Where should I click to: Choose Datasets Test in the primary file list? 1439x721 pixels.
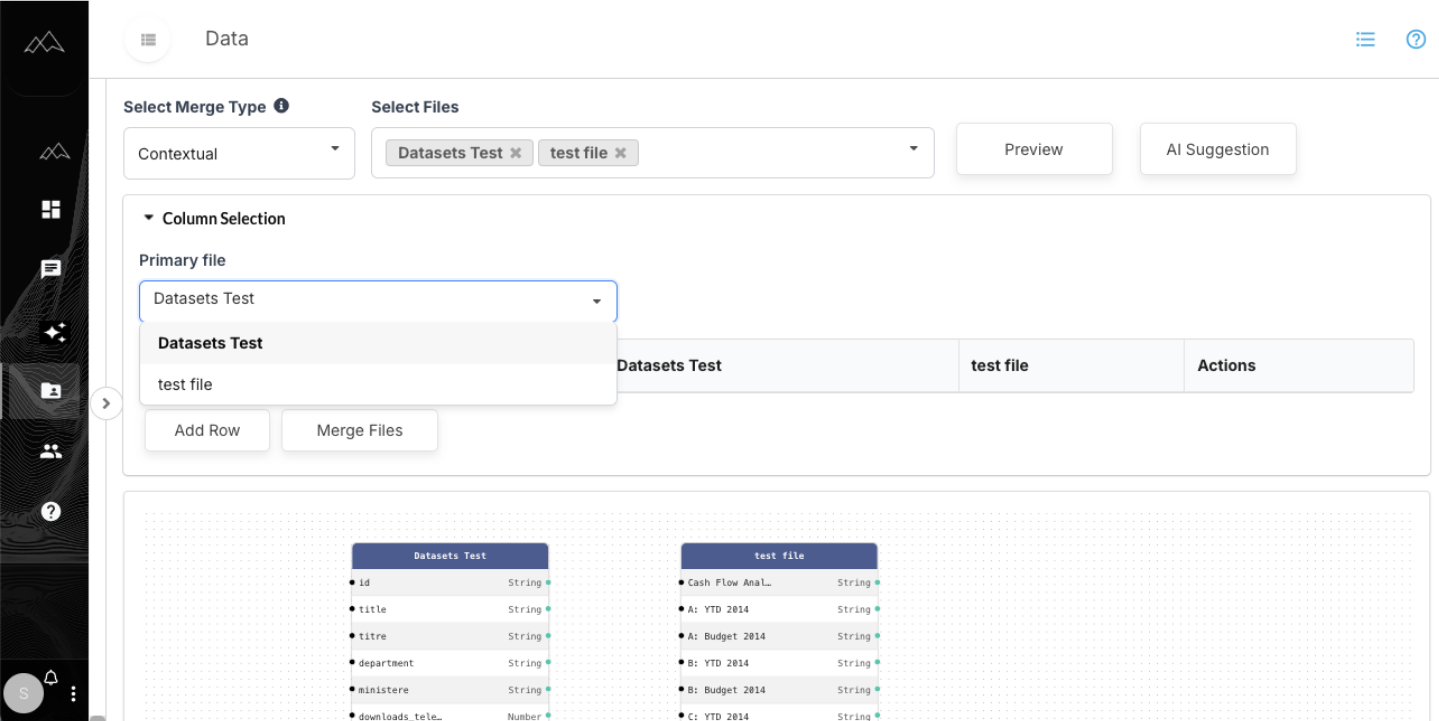(210, 343)
